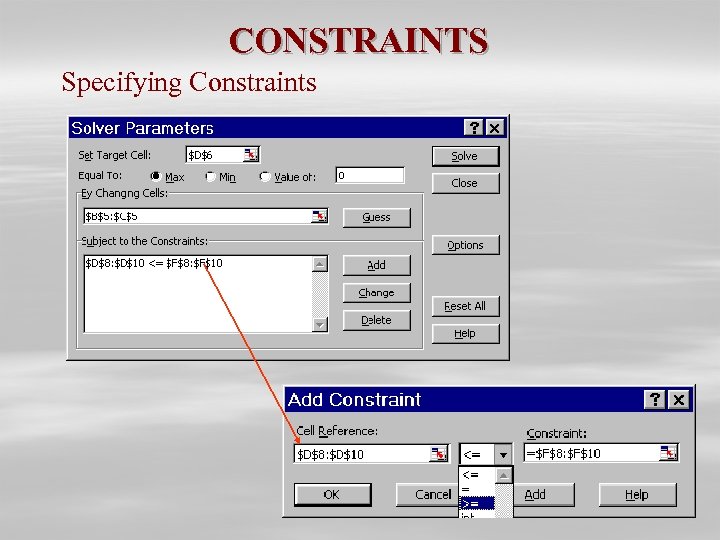Select the Value of radio button

[x=265, y=176]
